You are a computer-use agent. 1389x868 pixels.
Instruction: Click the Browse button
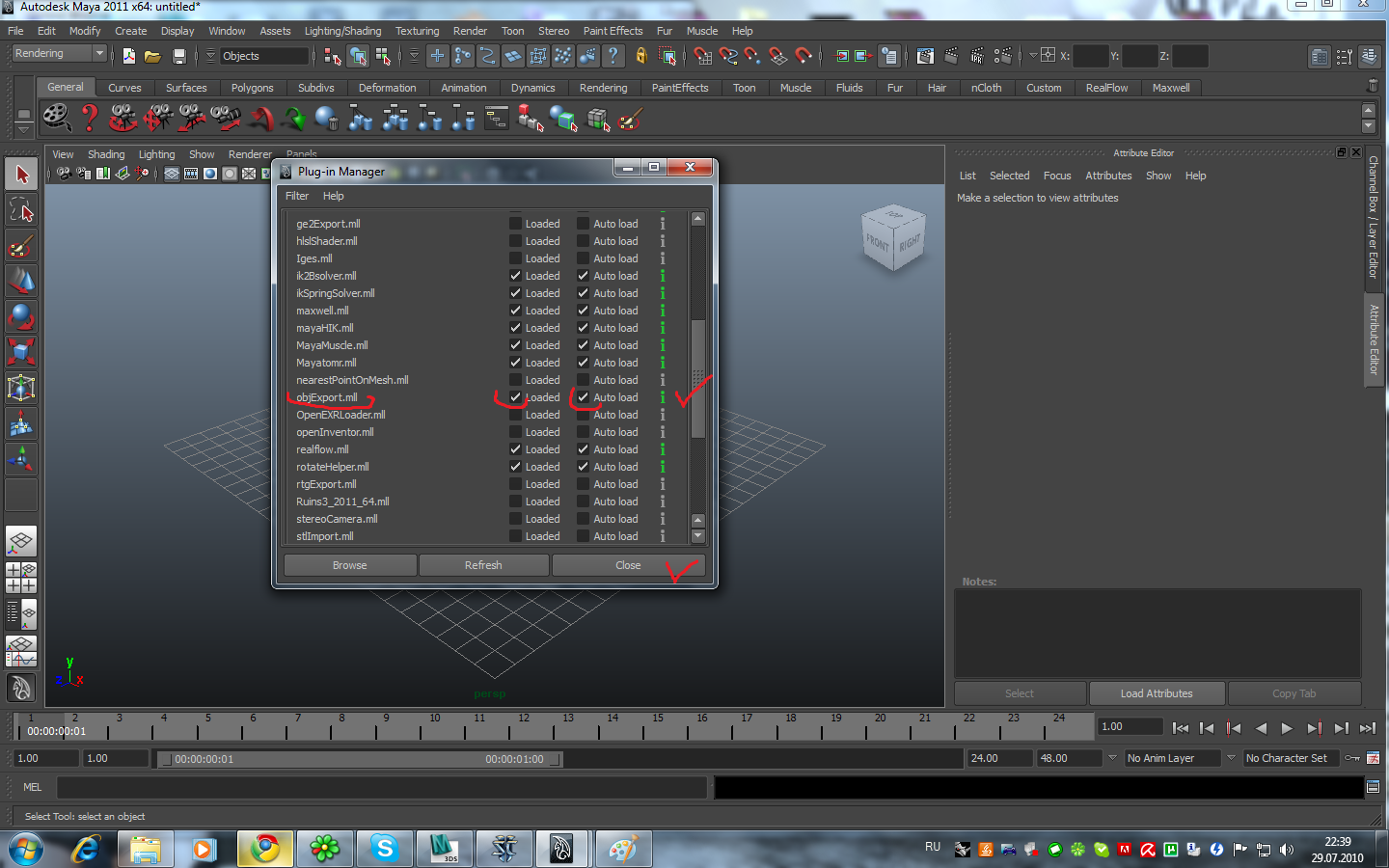[350, 565]
